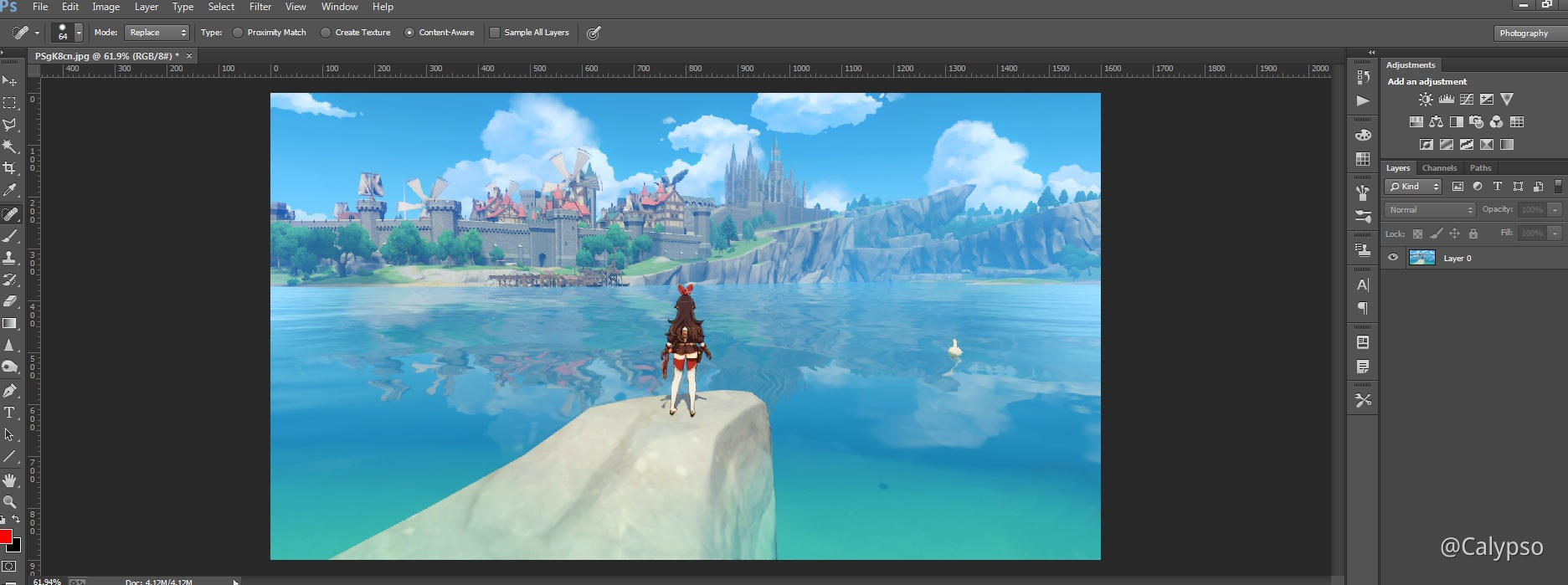
Task: Select the Pen tool
Action: [x=9, y=391]
